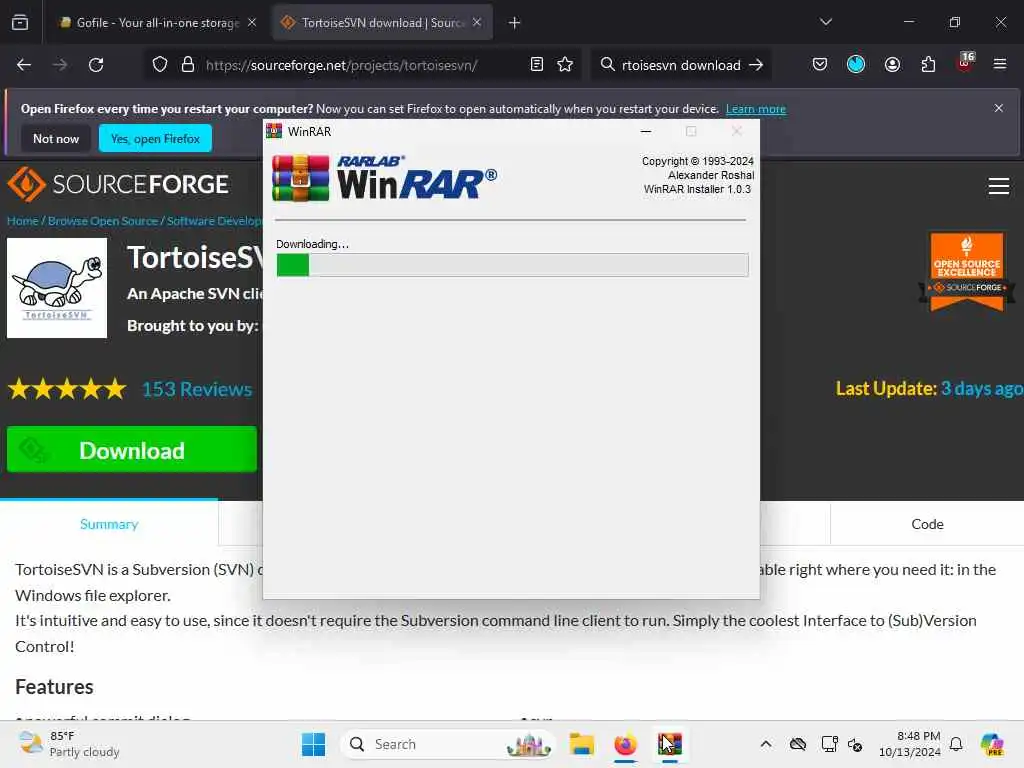Click Browse Open Source breadcrumb link
This screenshot has height=768, width=1024.
(103, 221)
